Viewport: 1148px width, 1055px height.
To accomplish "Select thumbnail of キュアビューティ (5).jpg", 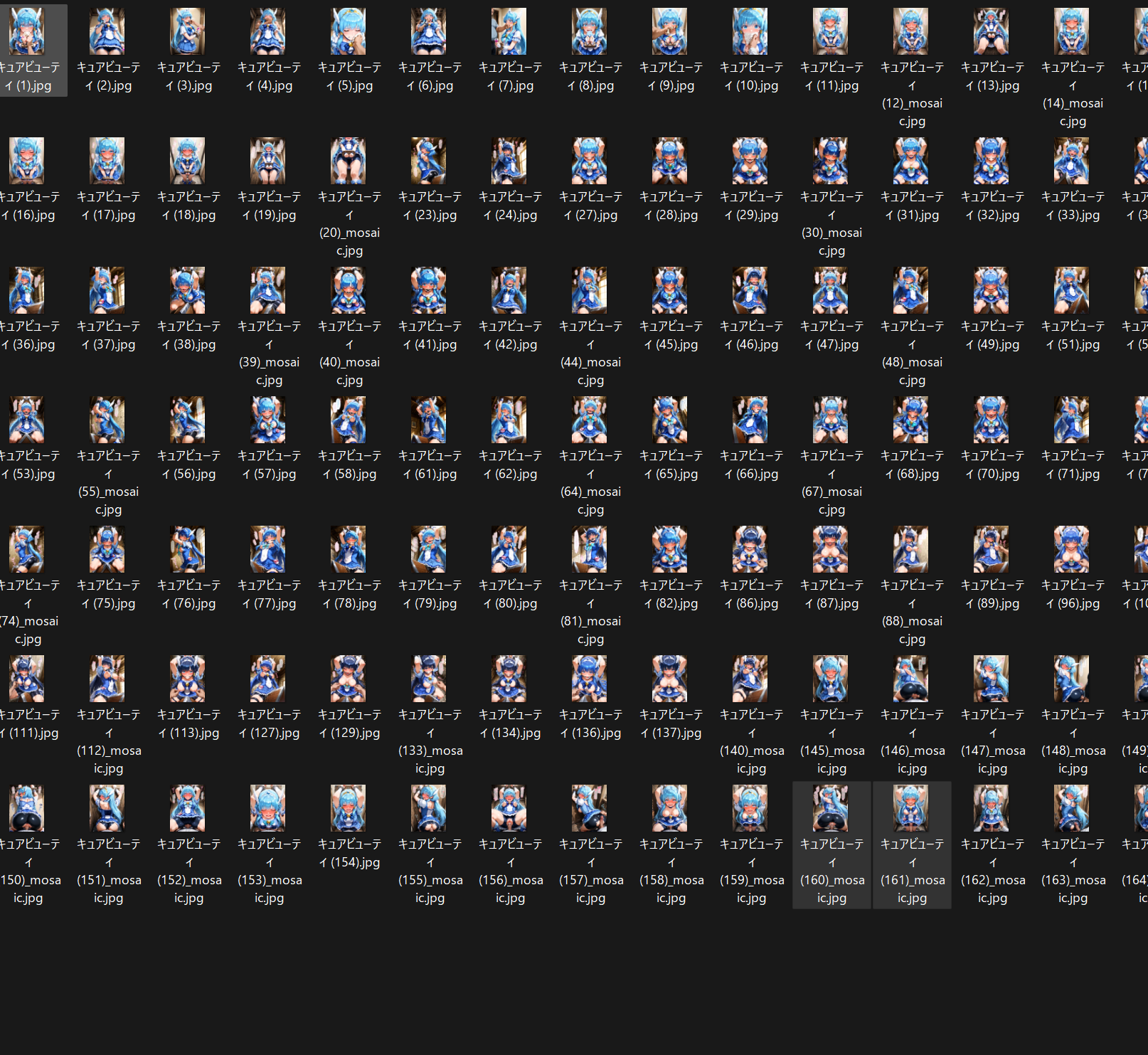I will [349, 31].
